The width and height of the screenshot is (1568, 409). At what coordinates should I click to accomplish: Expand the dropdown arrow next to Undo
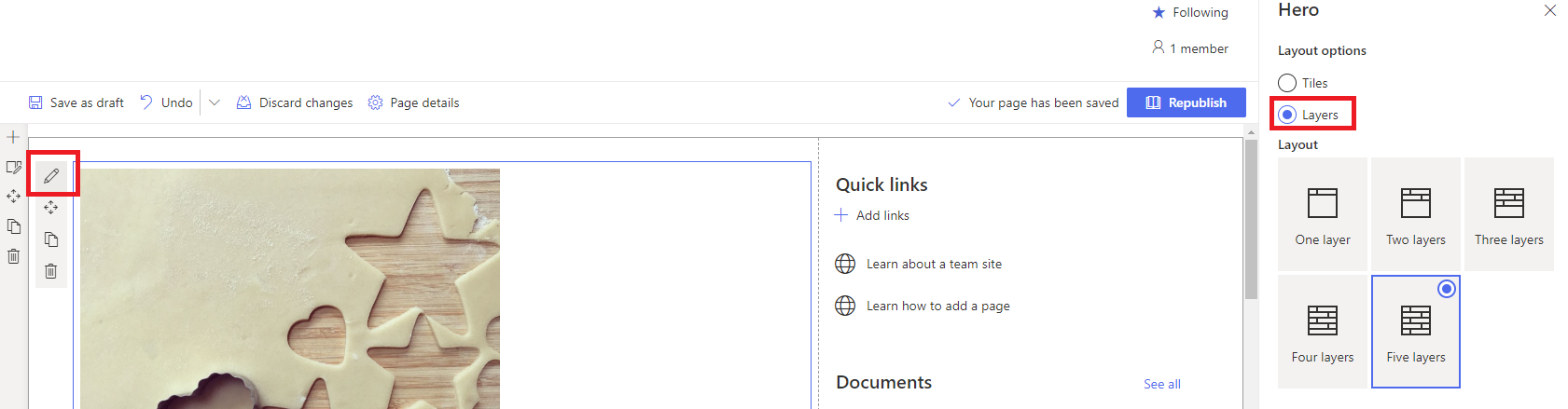215,102
